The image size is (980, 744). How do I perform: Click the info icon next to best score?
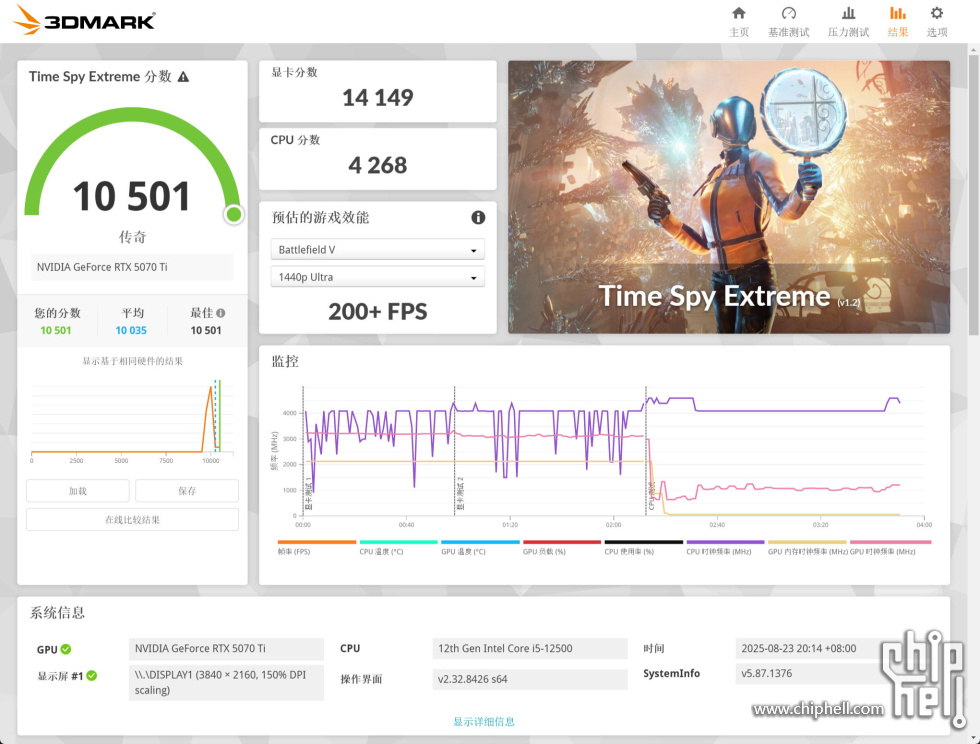221,313
